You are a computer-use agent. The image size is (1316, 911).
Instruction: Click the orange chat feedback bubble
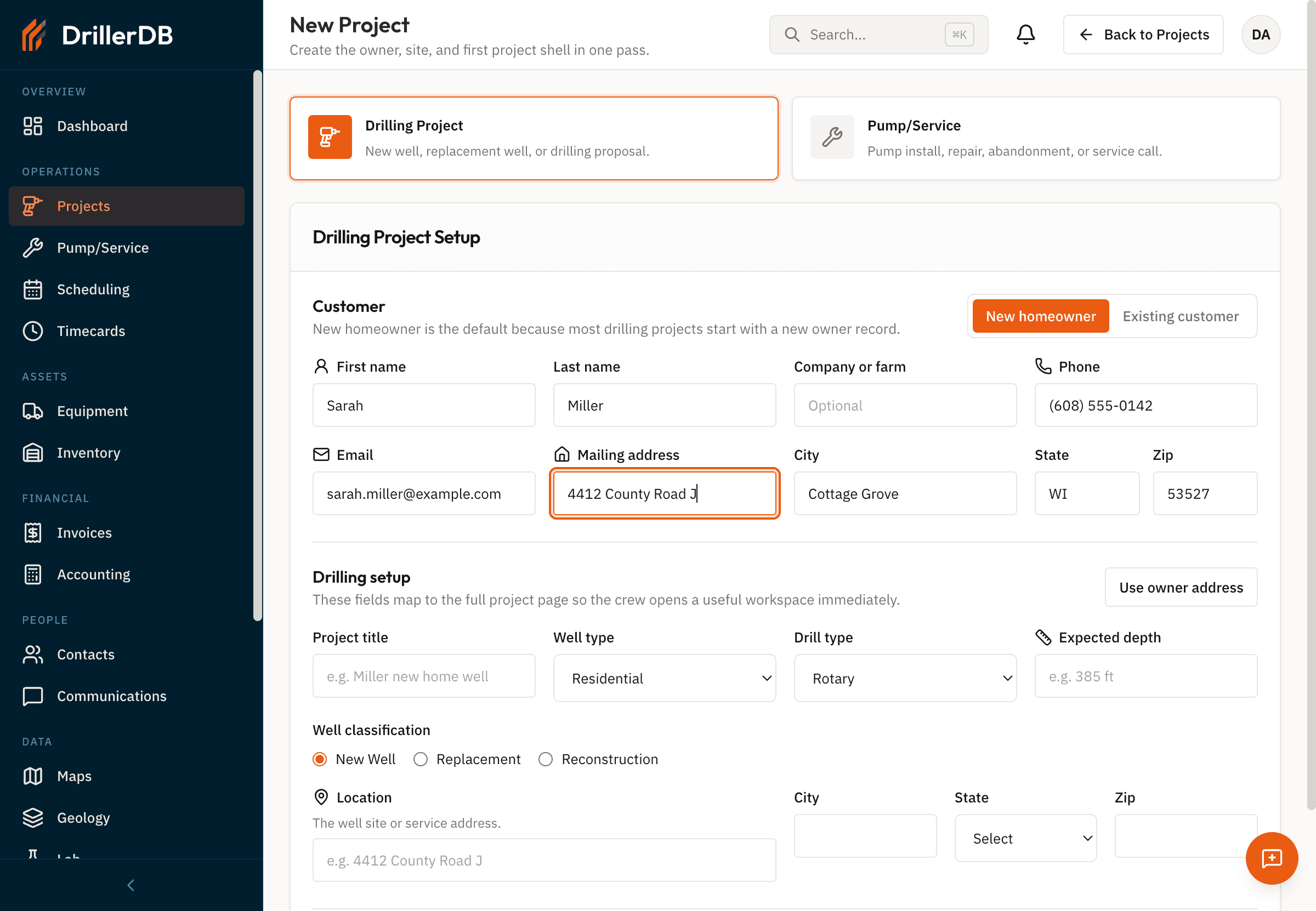coord(1272,858)
